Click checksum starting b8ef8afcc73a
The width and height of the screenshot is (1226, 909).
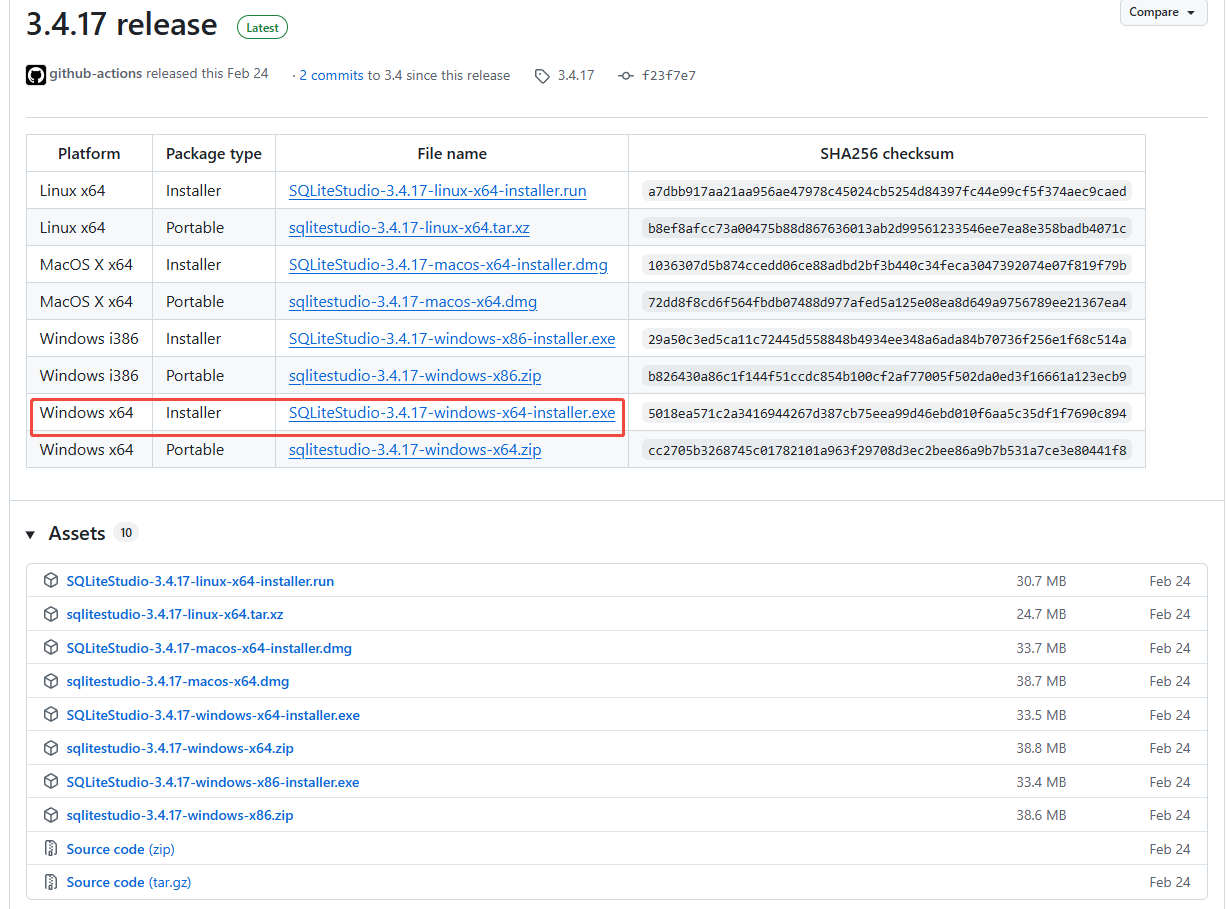887,228
